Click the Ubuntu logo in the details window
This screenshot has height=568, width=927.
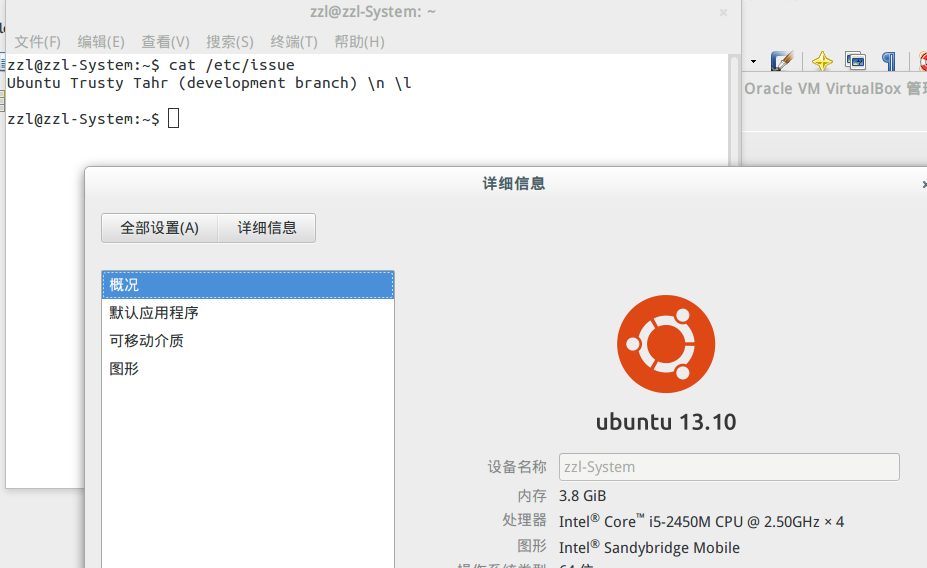coord(666,344)
